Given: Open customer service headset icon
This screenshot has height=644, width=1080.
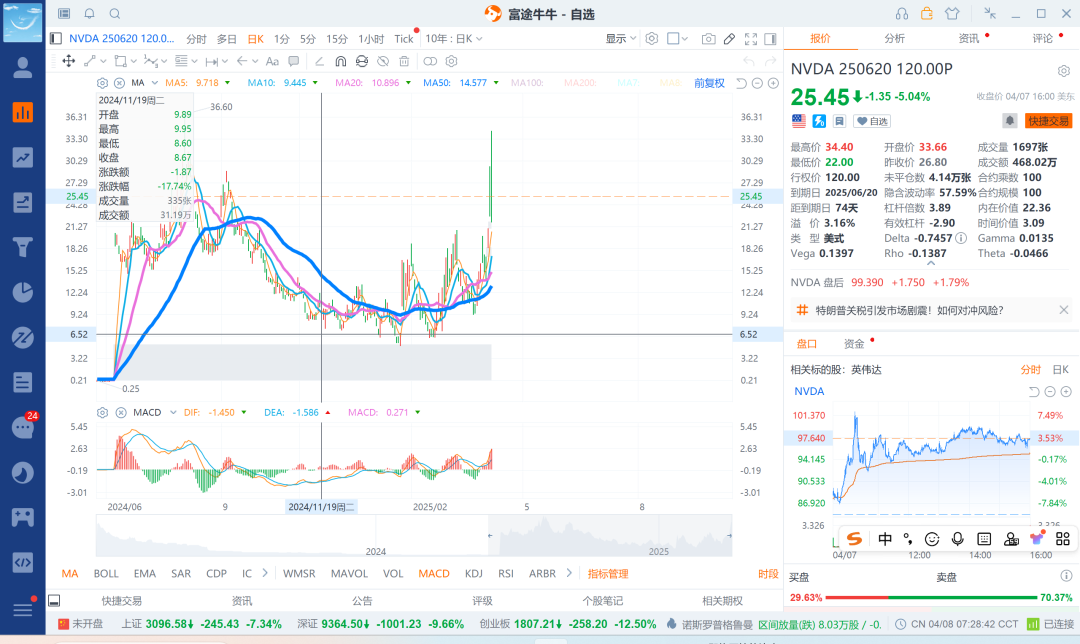Looking at the screenshot, I should [902, 13].
